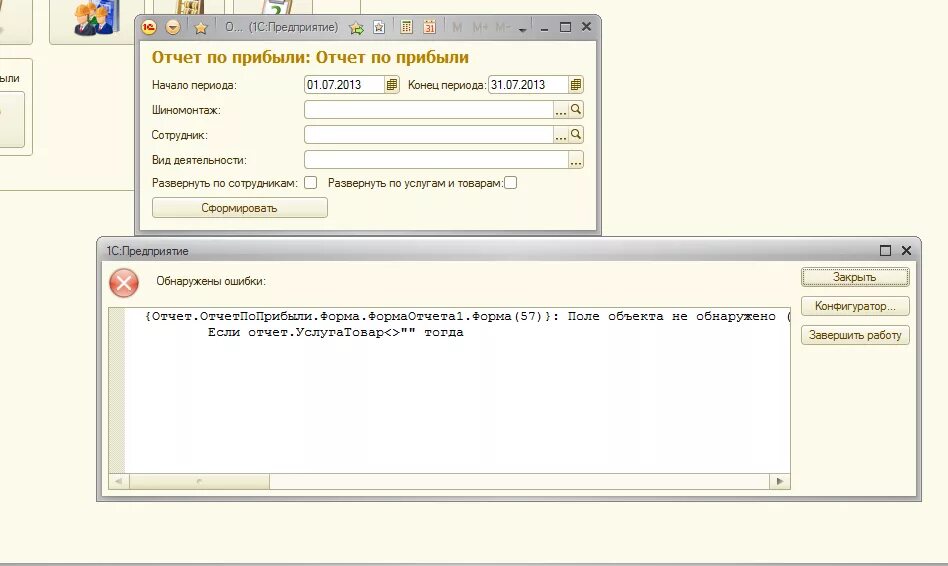Close the report window with X
This screenshot has width=948, height=566.
click(586, 27)
